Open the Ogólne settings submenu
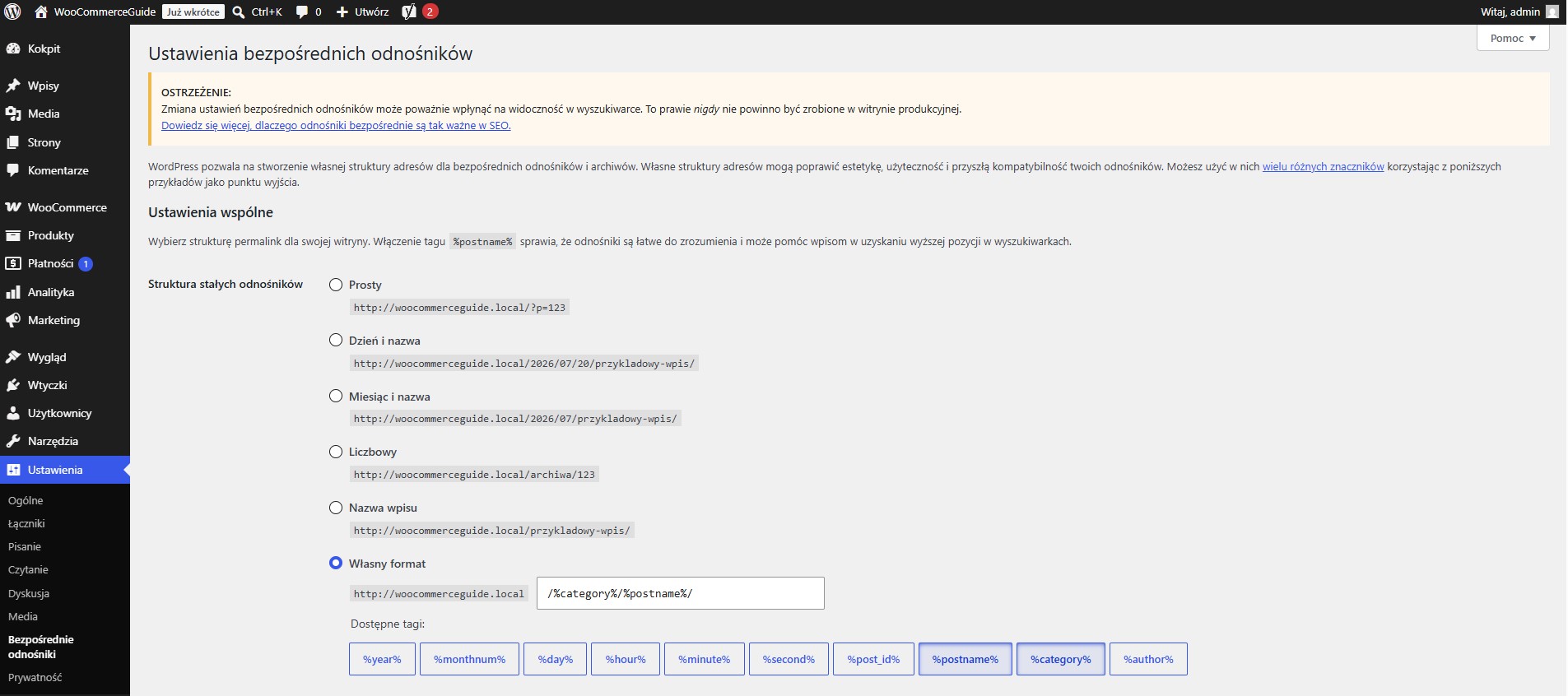The width and height of the screenshot is (1568, 696). tap(26, 500)
